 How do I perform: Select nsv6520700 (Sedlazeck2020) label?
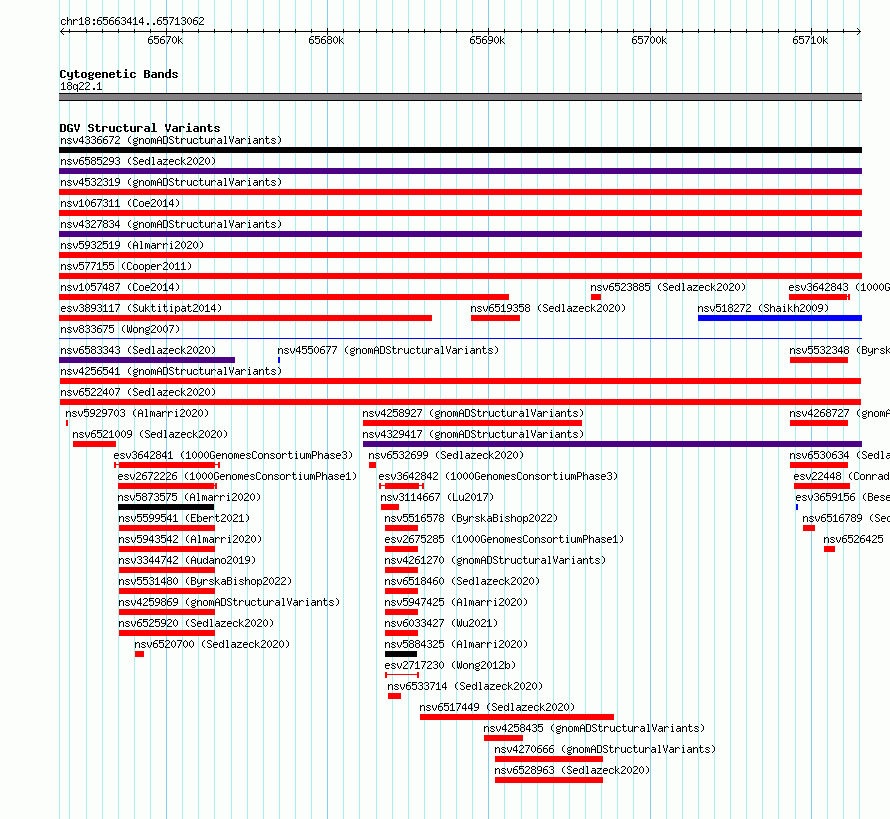click(212, 644)
